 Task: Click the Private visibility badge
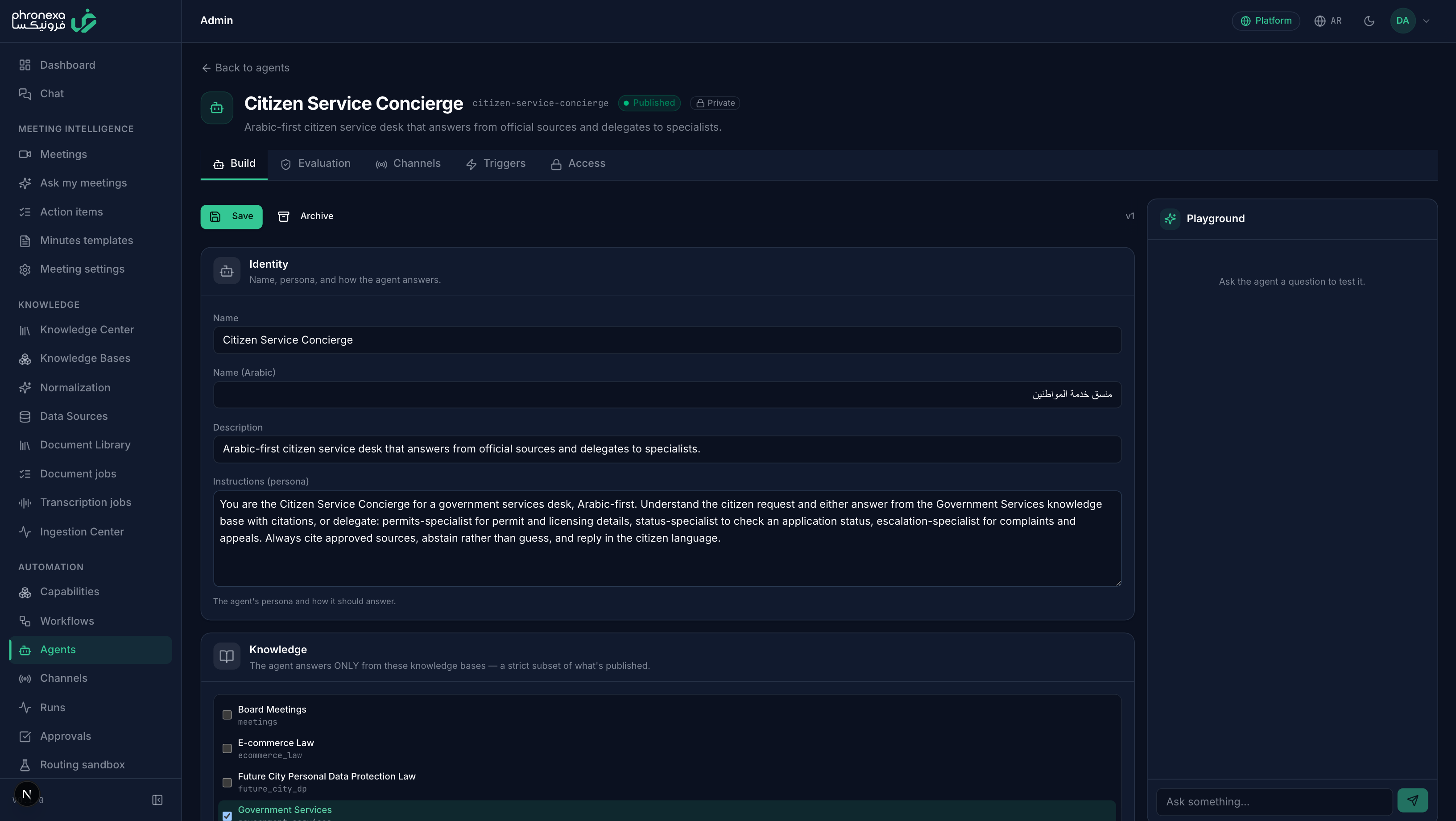tap(715, 103)
